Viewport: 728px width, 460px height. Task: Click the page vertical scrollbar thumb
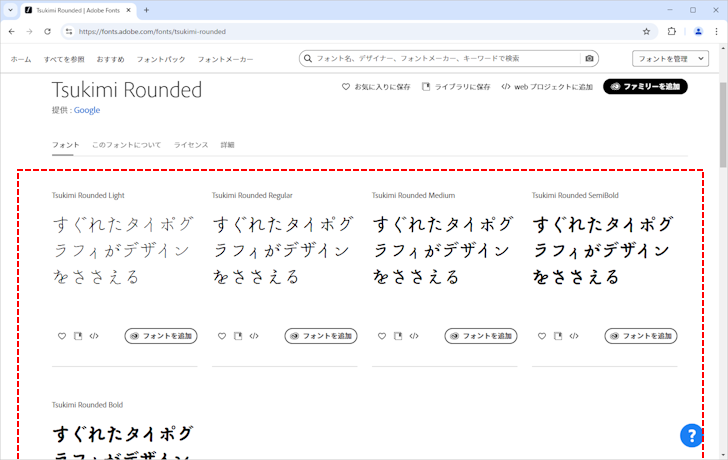[723, 124]
